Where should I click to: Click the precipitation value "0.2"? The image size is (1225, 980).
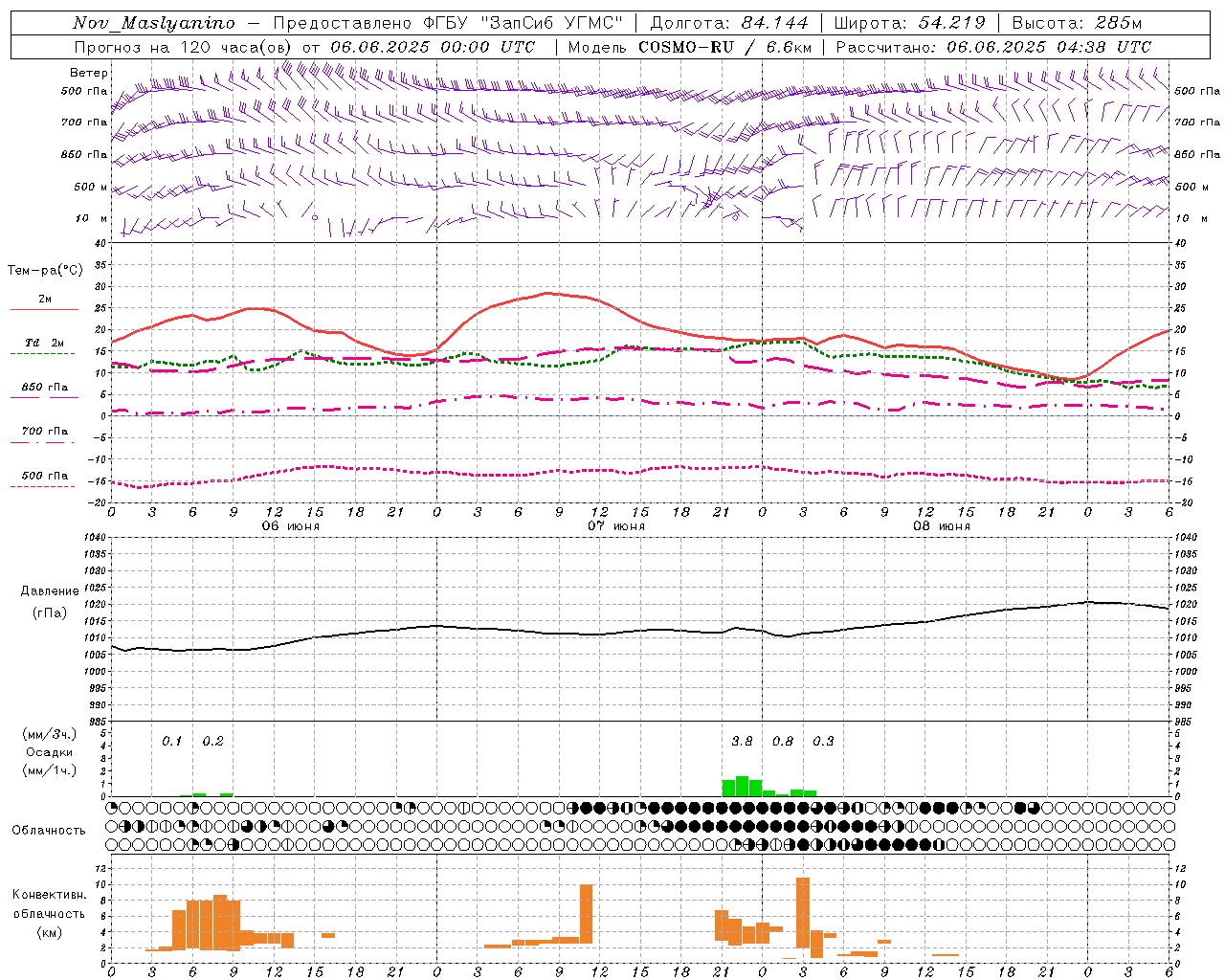[x=212, y=742]
